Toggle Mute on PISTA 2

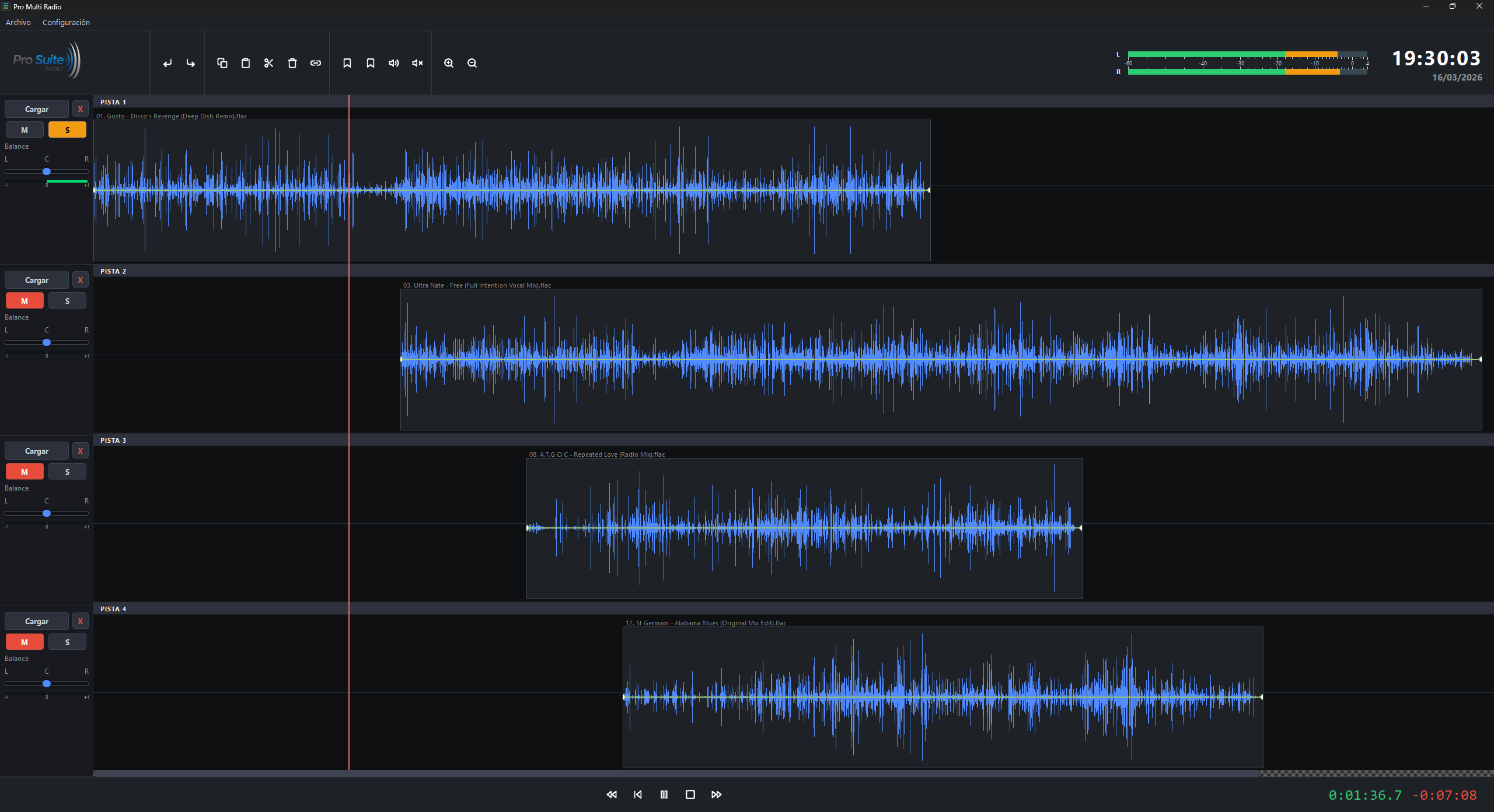[x=24, y=300]
